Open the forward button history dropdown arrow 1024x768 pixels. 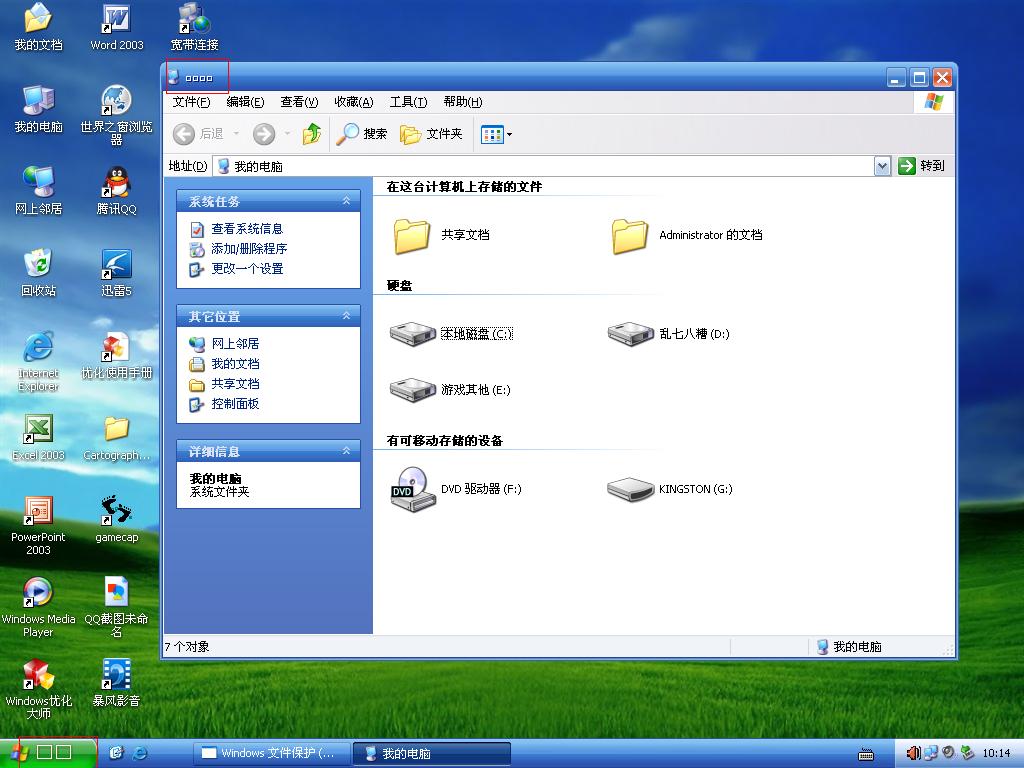pos(287,134)
